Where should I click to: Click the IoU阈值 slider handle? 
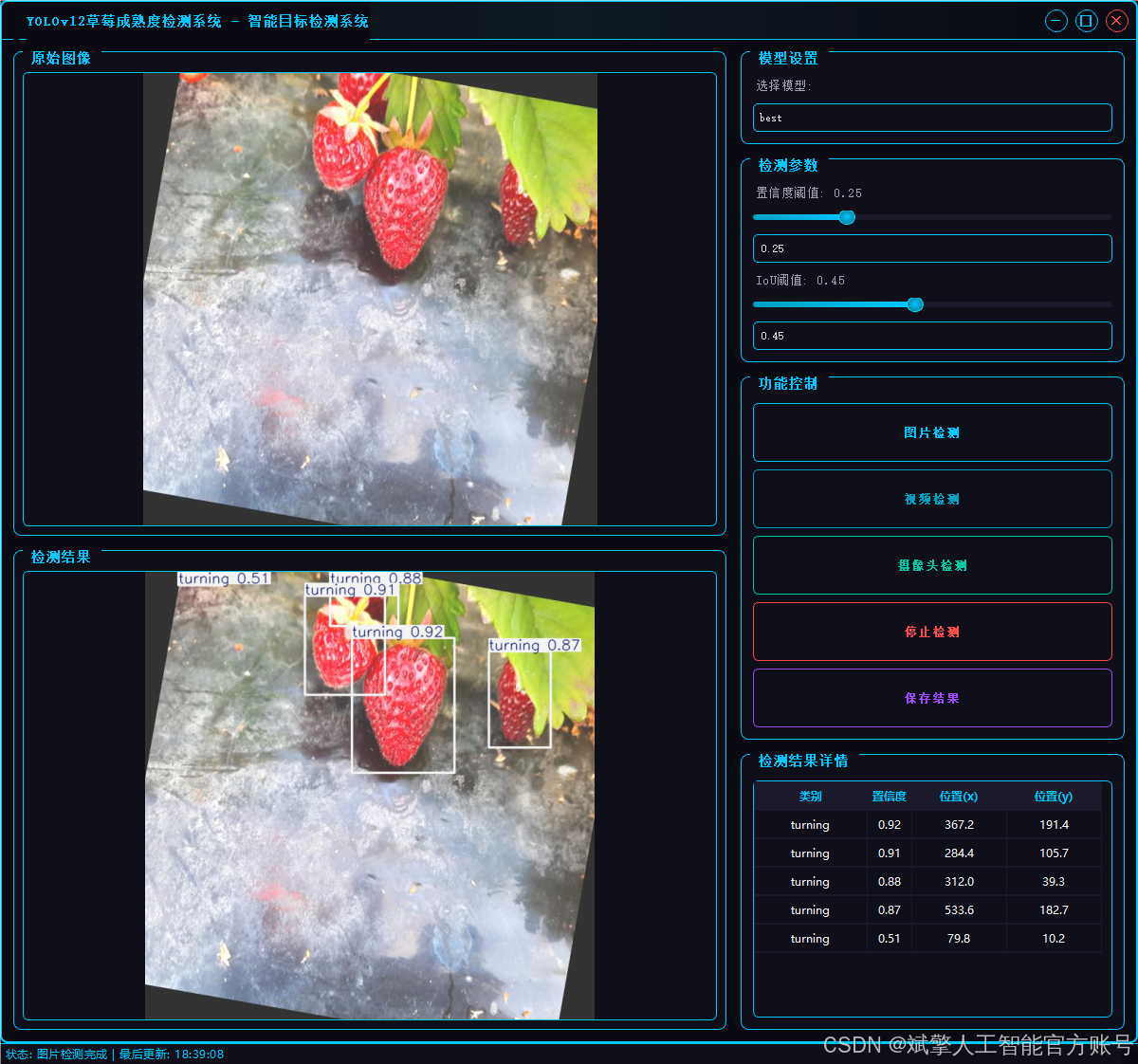tap(915, 304)
